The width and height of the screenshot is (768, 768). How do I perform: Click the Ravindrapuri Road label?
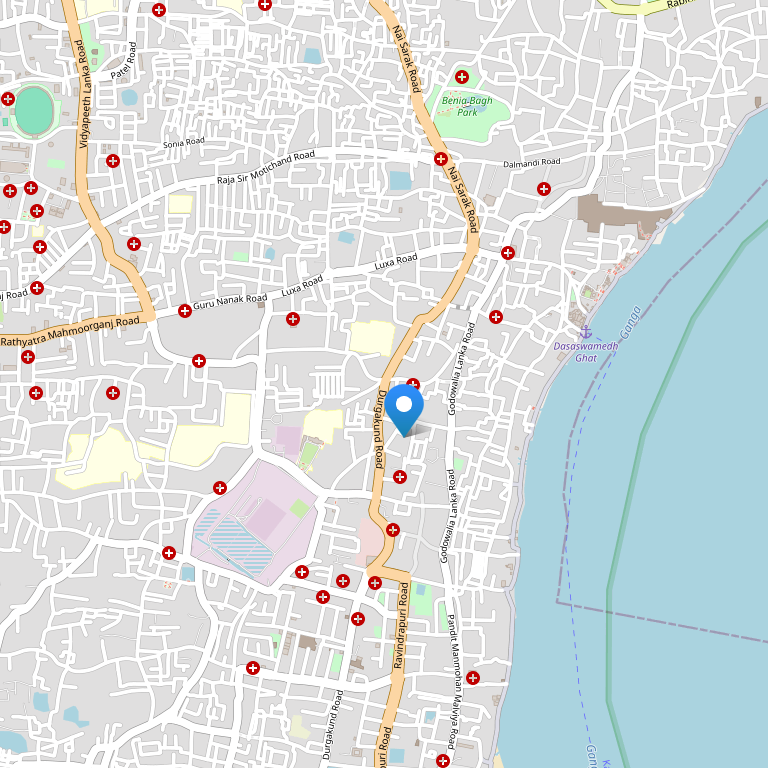click(x=400, y=635)
